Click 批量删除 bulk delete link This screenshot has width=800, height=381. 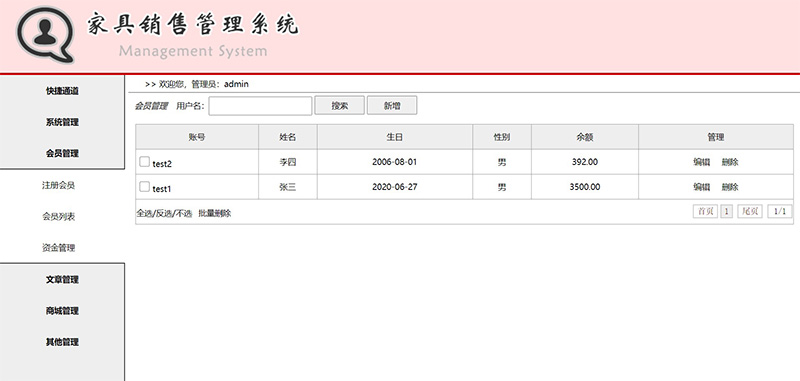(x=215, y=214)
